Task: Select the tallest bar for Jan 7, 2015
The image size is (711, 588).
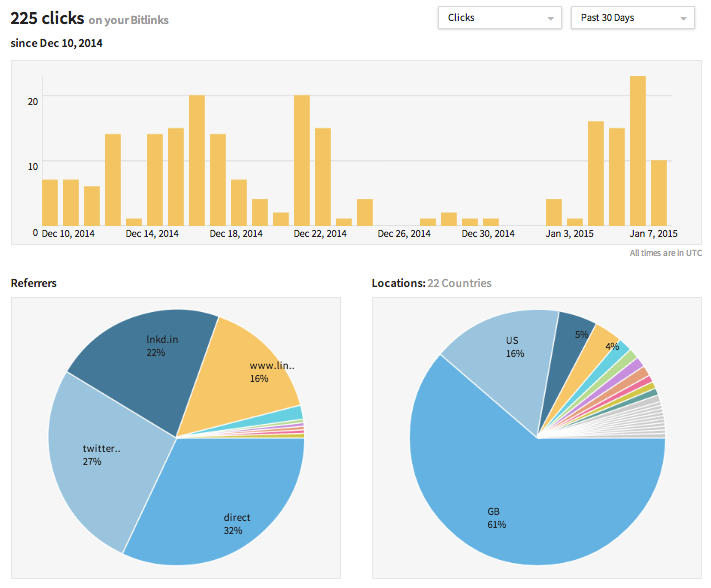Action: tap(638, 151)
